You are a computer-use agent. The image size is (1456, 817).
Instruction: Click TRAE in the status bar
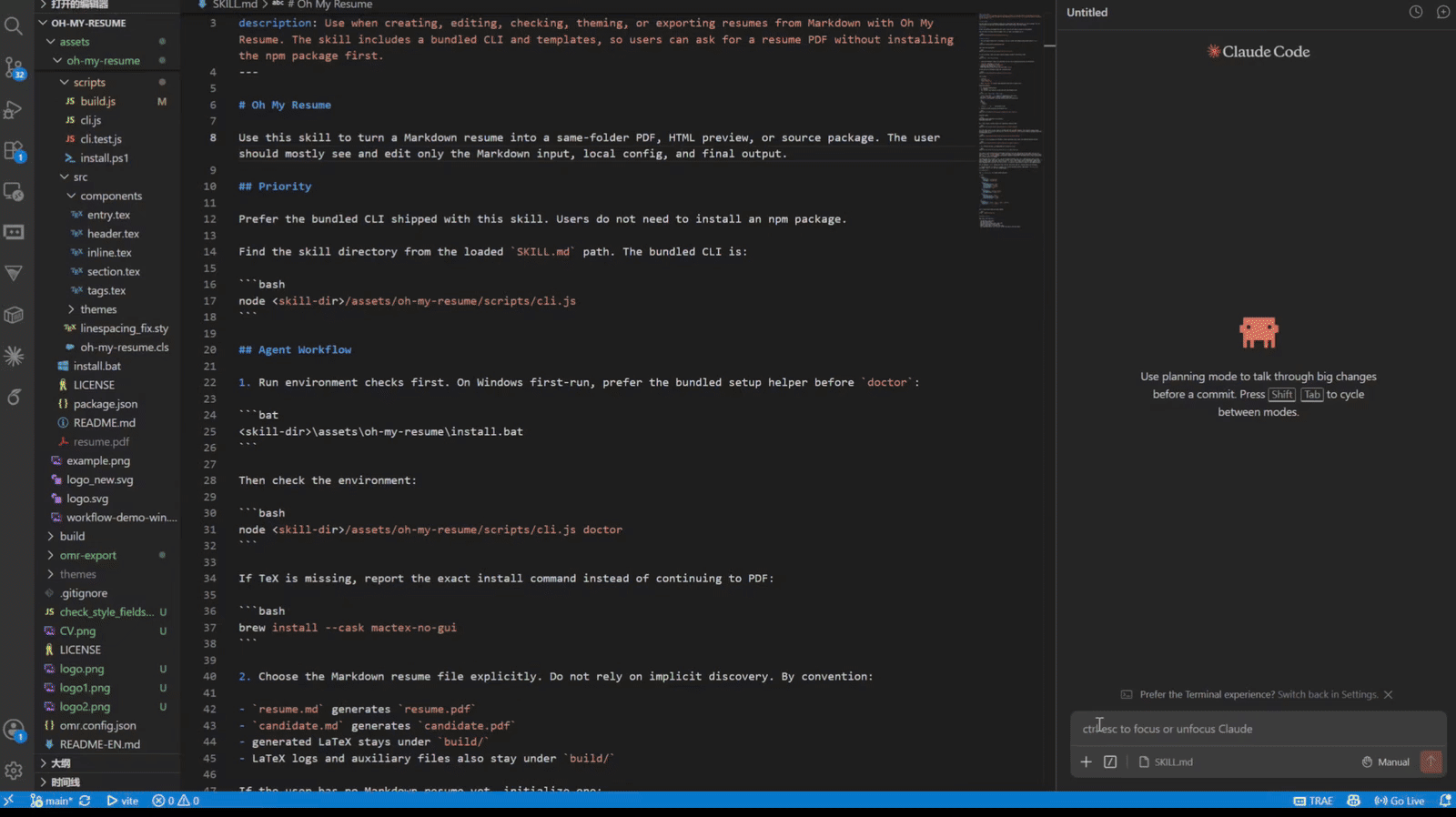1313,801
